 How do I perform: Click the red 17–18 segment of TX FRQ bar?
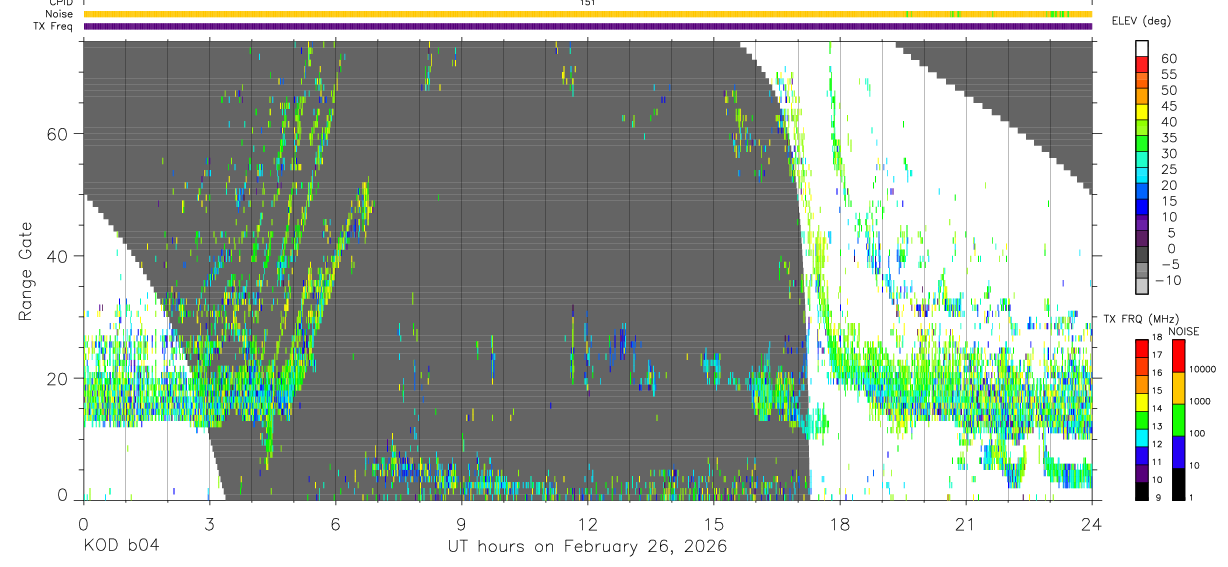(1142, 348)
